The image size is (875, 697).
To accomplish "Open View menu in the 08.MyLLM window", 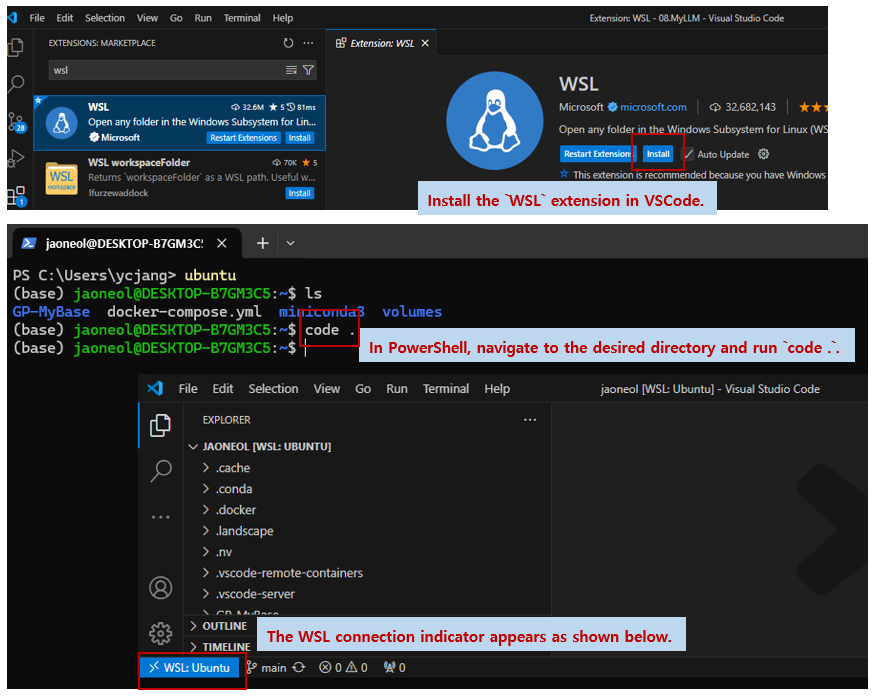I will click(147, 18).
